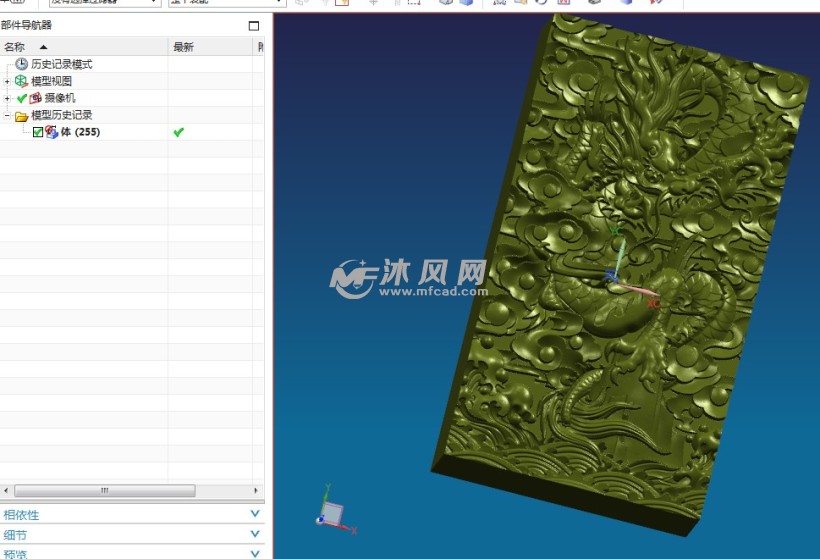Click the navigator scrollbar right arrow
The image size is (820, 559).
(x=256, y=490)
